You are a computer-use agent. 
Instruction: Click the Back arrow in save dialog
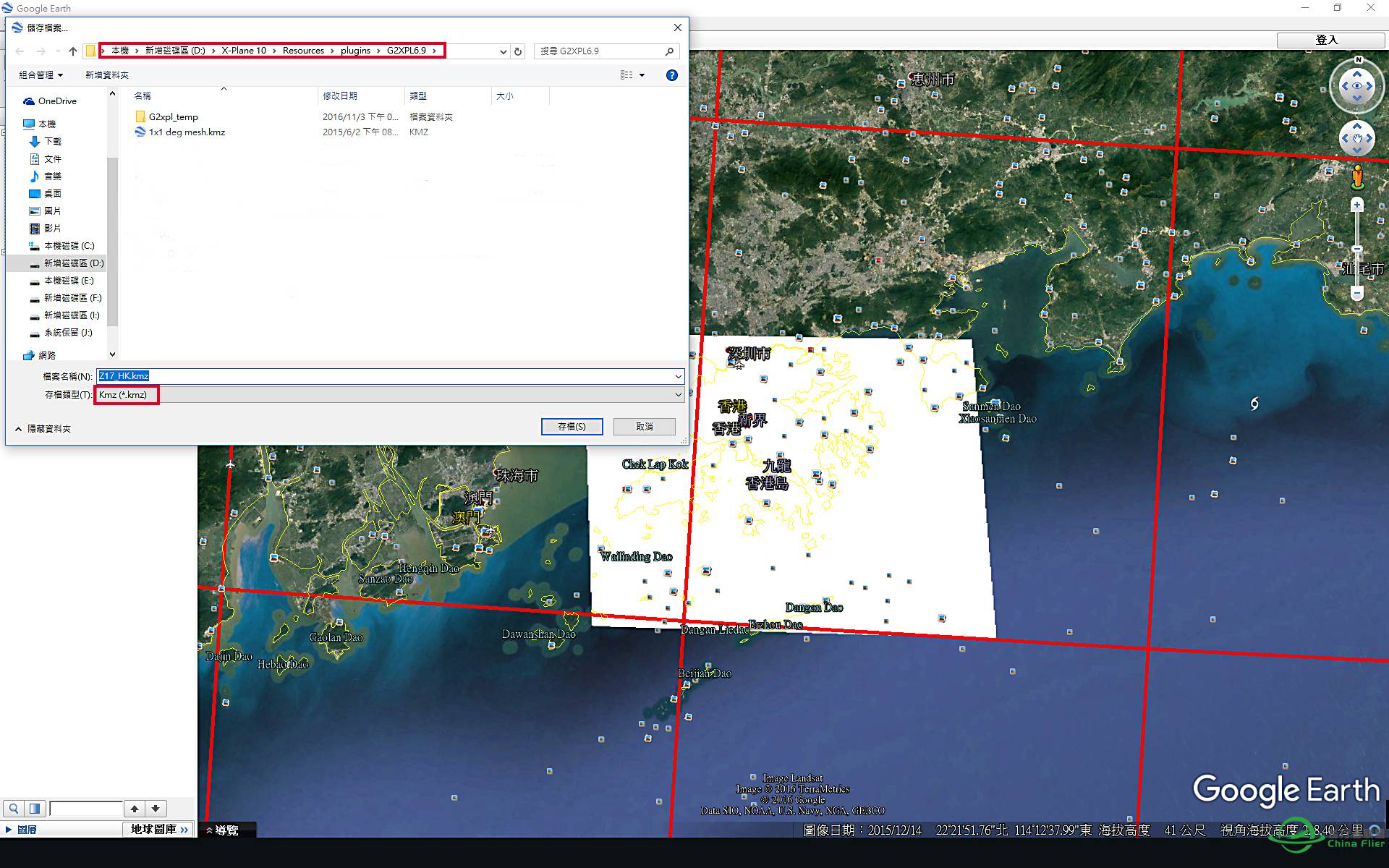(20, 51)
